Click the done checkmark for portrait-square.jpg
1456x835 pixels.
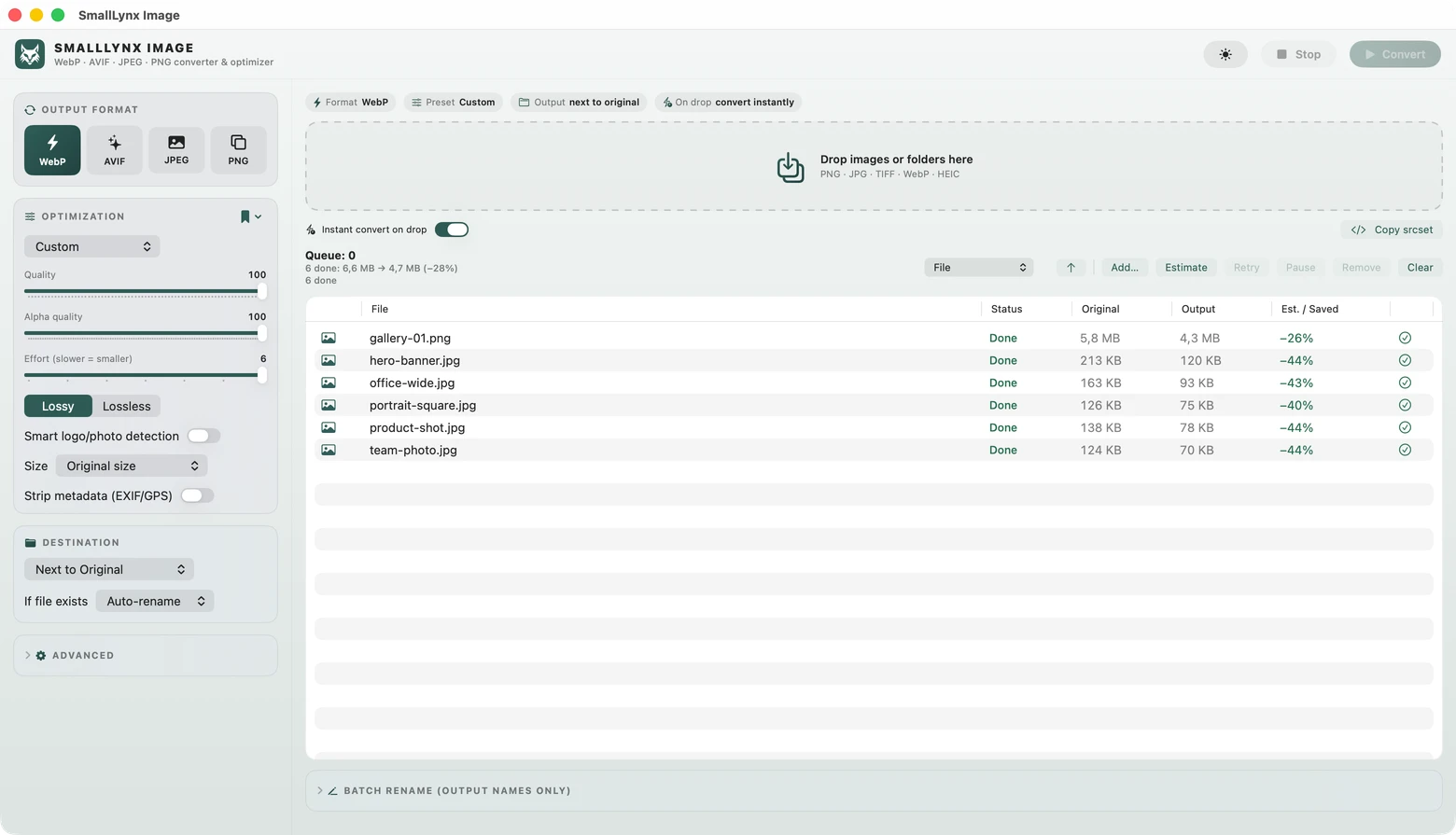click(1405, 405)
